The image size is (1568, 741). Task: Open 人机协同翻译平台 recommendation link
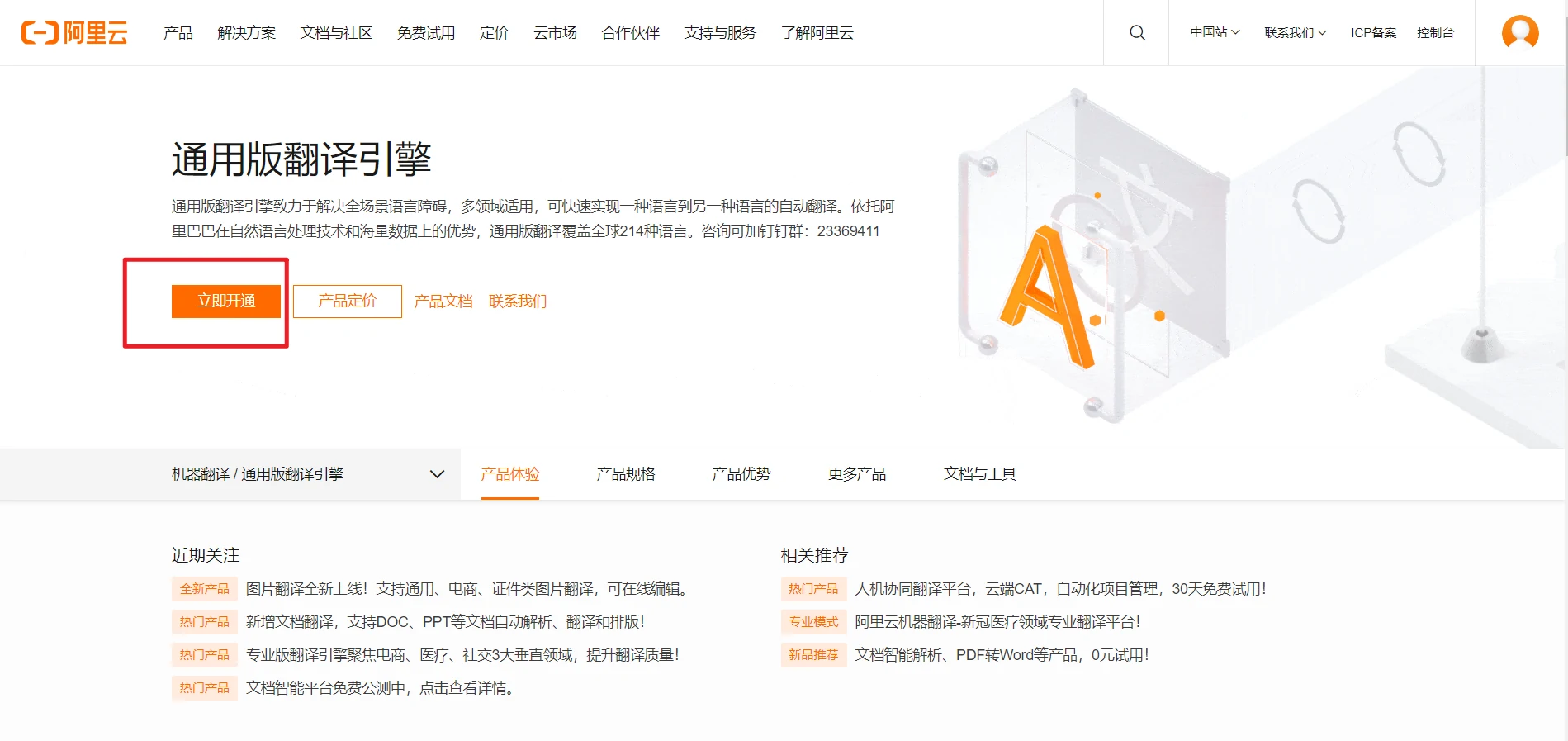point(1061,589)
